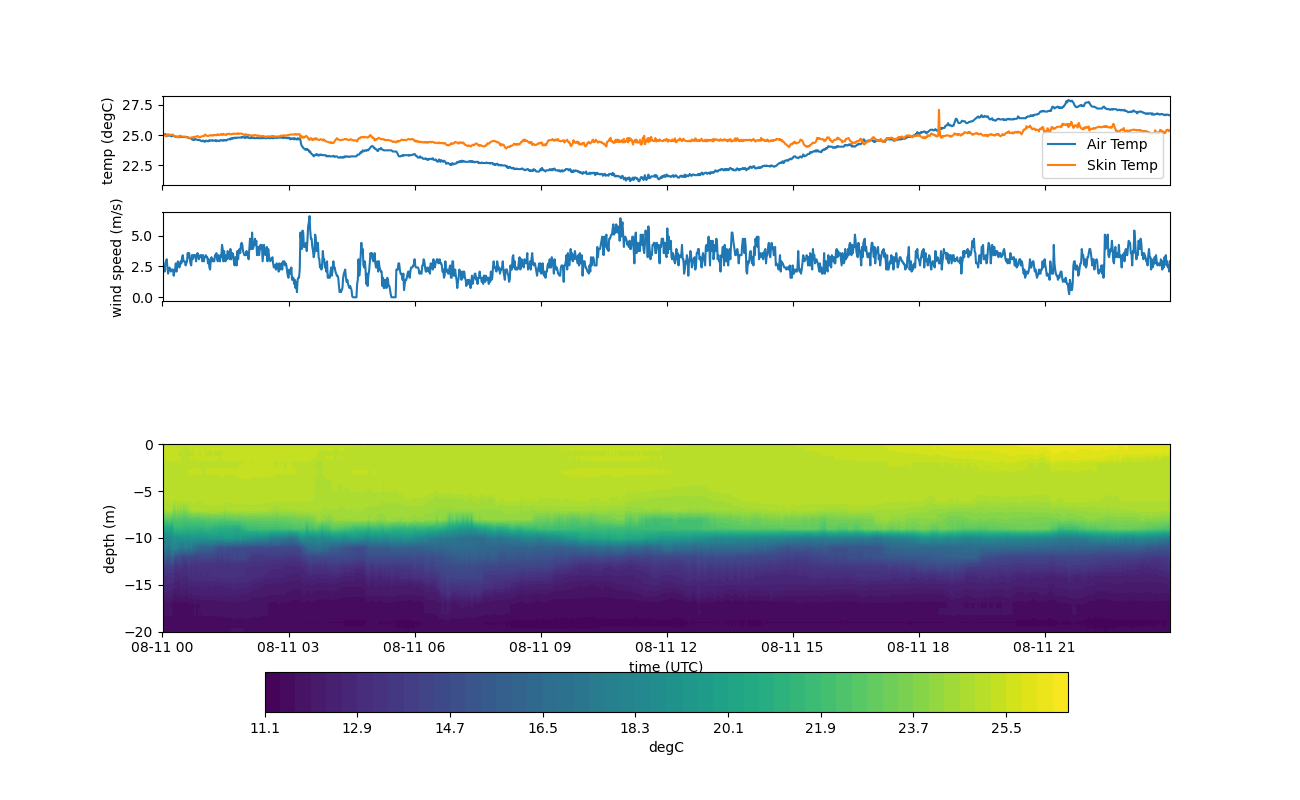Click the 11.1 colorbar tick label
Image resolution: width=1300 pixels, height=800 pixels.
[265, 728]
